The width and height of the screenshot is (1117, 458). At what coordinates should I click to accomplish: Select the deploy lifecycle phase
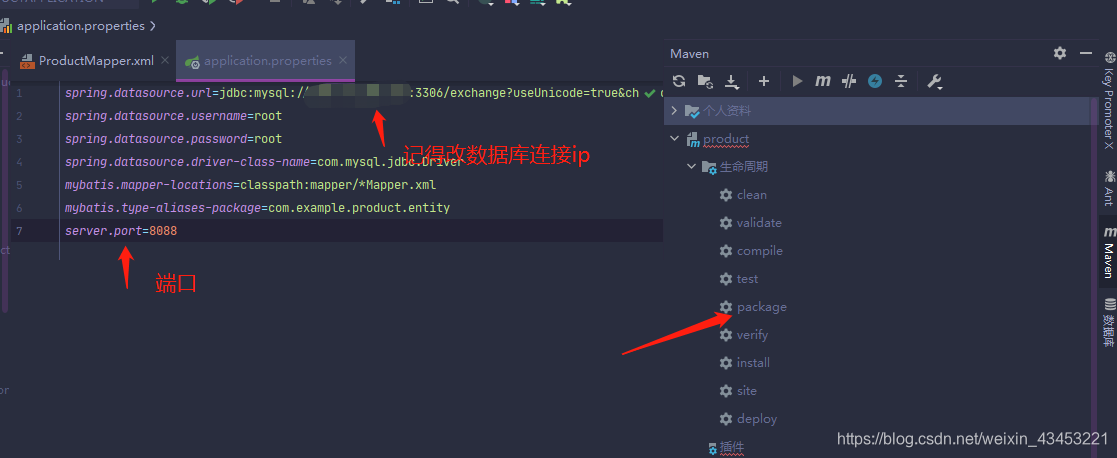click(757, 419)
